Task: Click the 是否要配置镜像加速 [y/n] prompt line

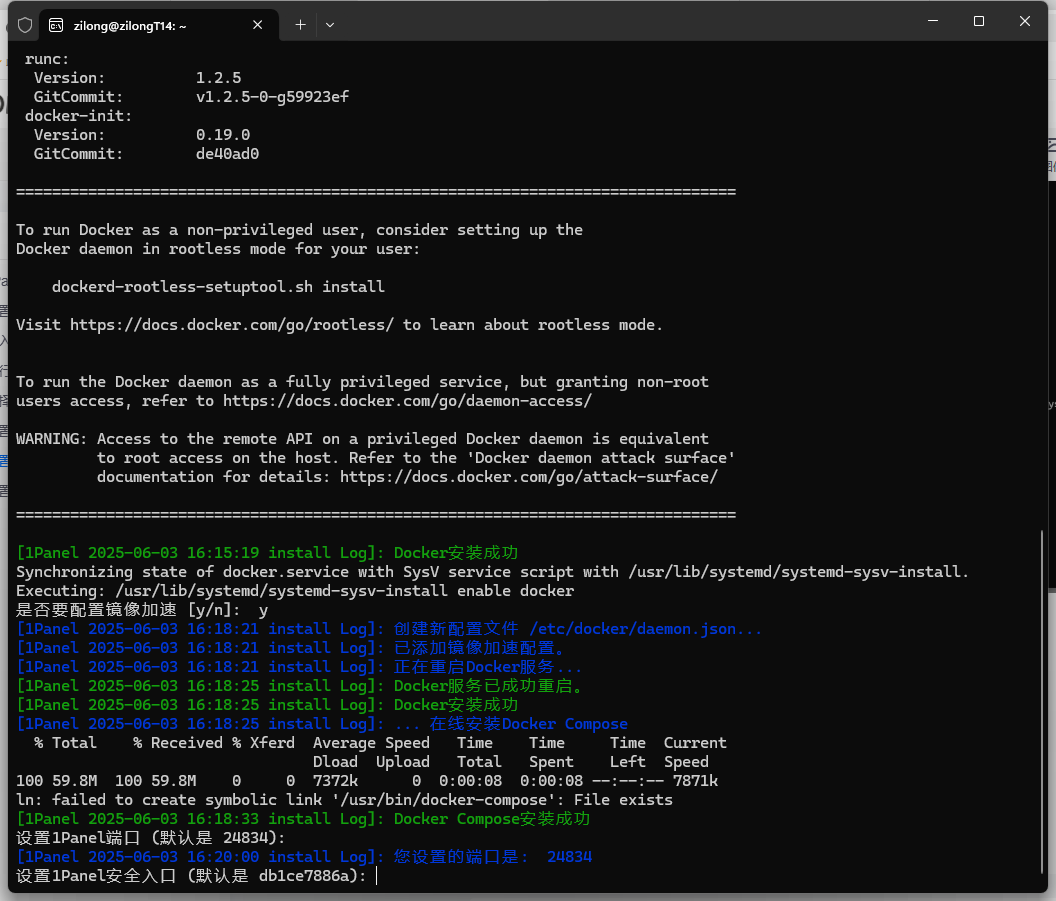Action: click(142, 610)
